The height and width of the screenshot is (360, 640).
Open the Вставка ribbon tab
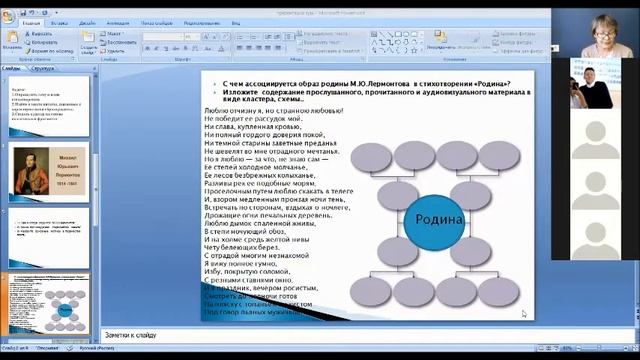[59, 23]
